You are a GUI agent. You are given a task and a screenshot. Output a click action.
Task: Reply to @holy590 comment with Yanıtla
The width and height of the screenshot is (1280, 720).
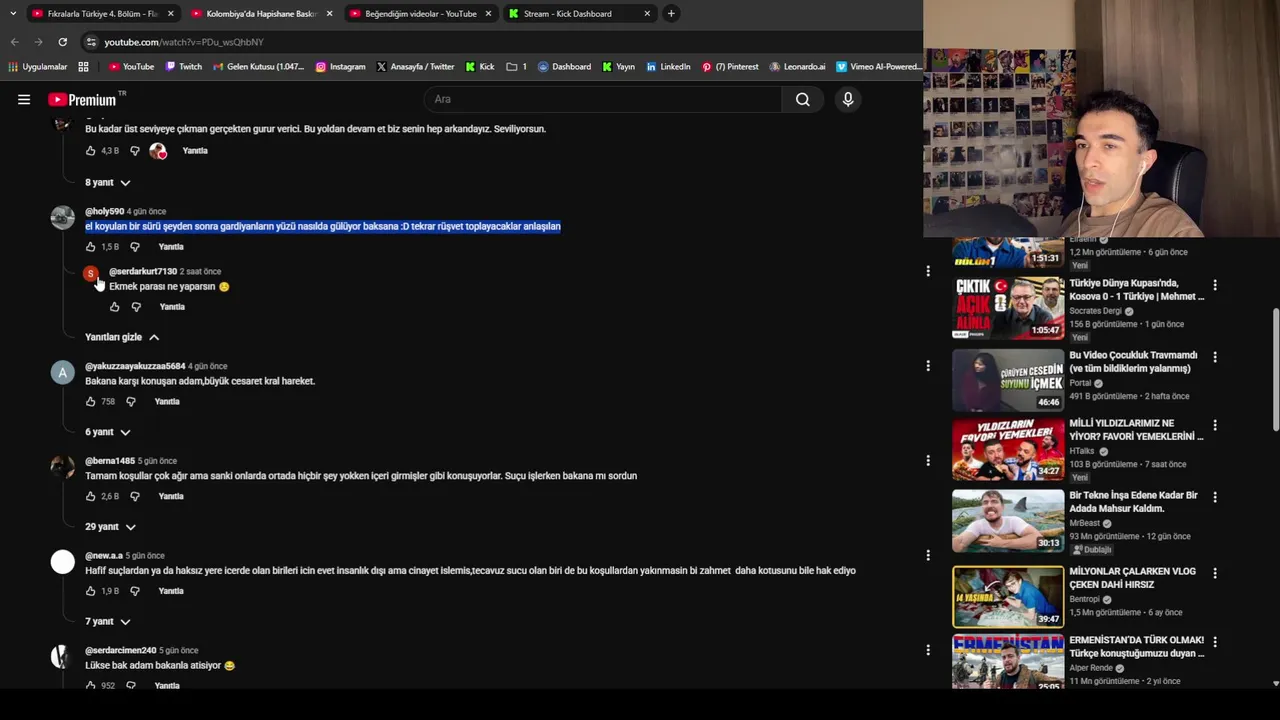171,247
